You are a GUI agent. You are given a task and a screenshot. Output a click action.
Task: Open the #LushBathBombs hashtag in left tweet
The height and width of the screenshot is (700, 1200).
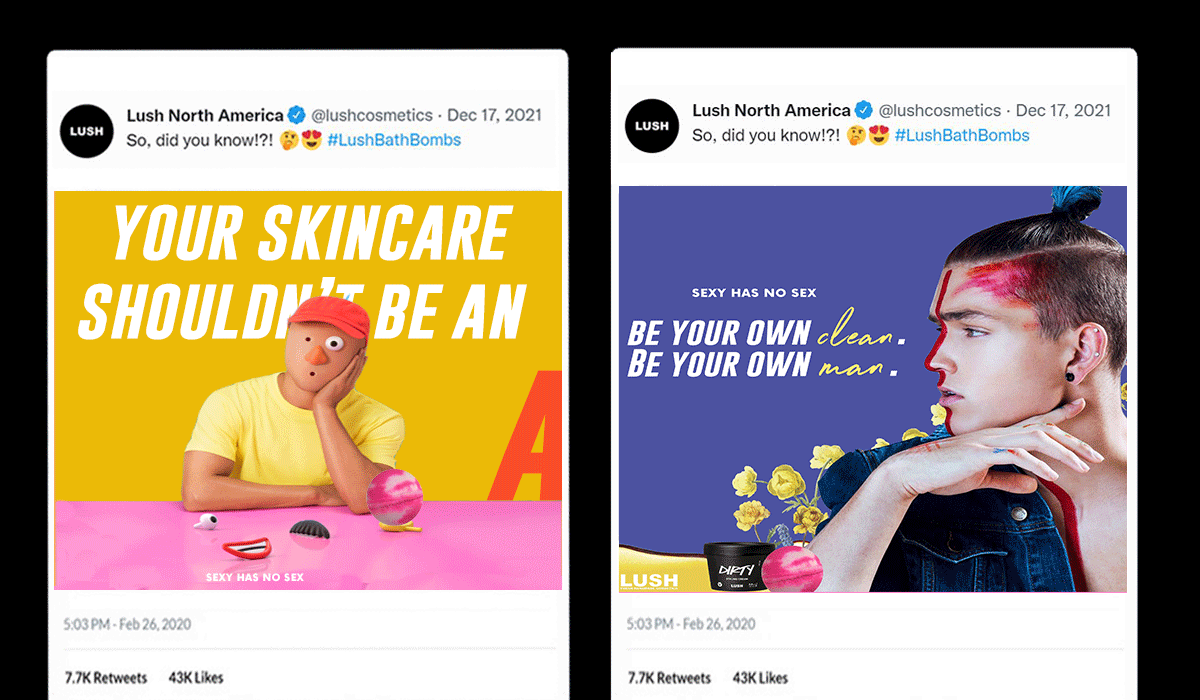click(394, 140)
